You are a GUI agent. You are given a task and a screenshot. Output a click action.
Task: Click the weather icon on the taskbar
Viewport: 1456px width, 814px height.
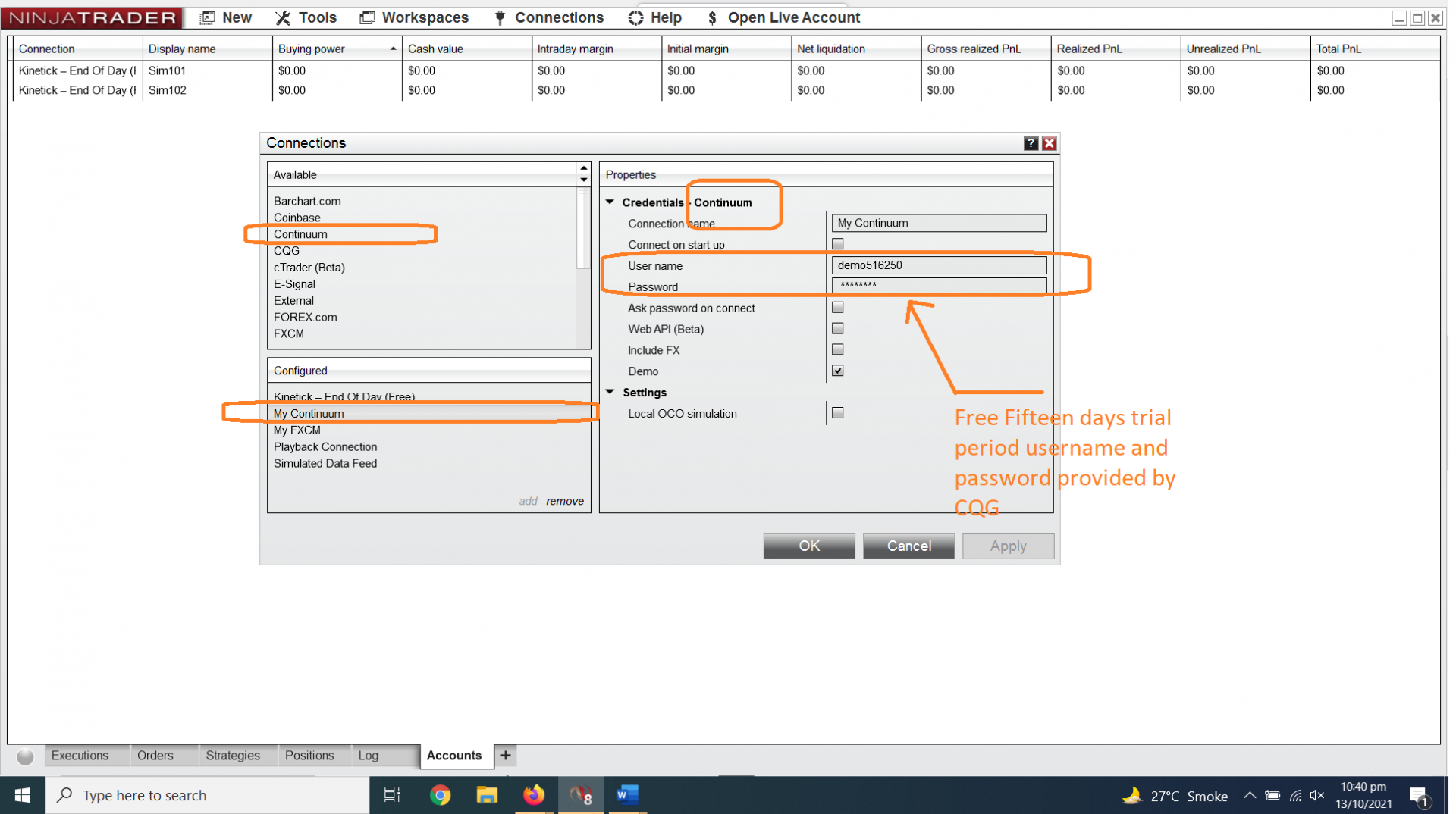pyautogui.click(x=1132, y=795)
